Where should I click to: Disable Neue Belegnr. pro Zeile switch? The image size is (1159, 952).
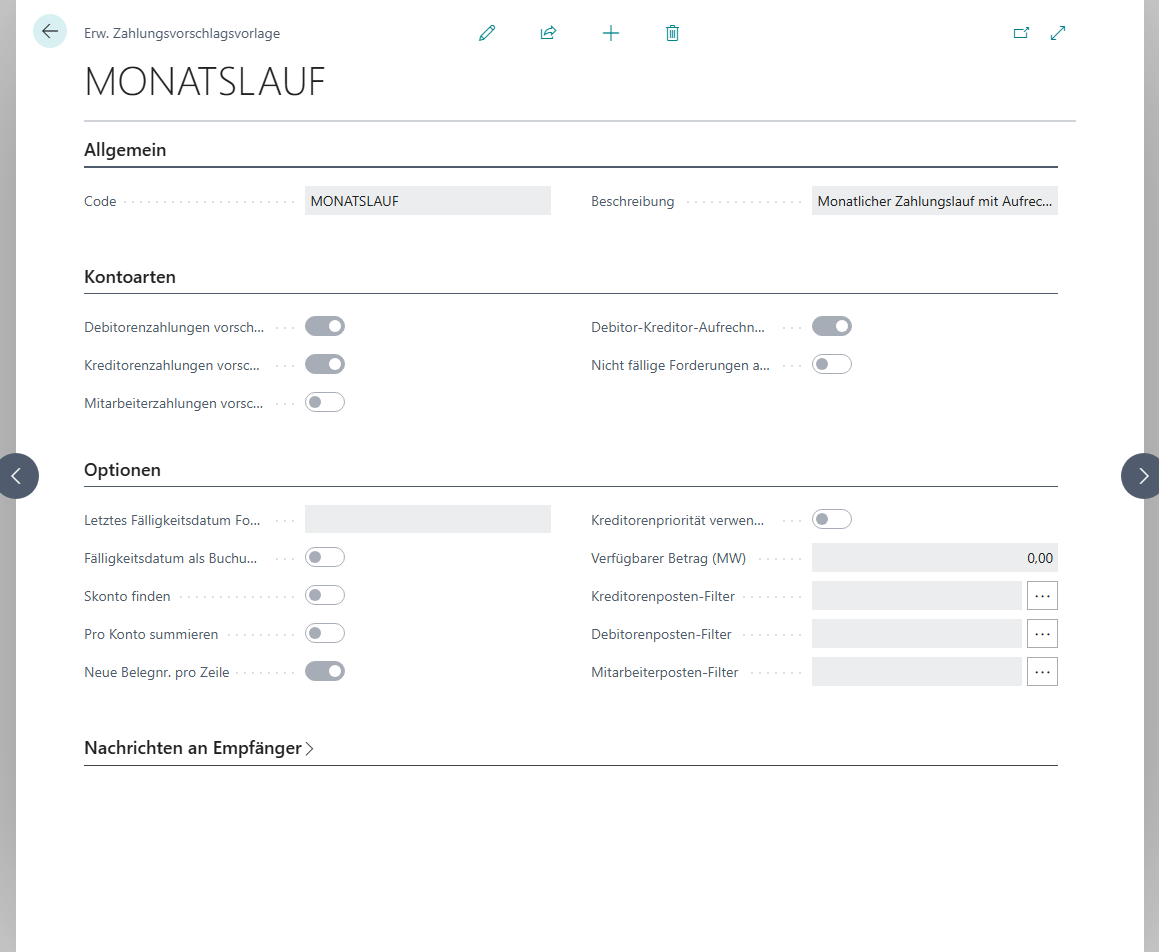coord(324,671)
